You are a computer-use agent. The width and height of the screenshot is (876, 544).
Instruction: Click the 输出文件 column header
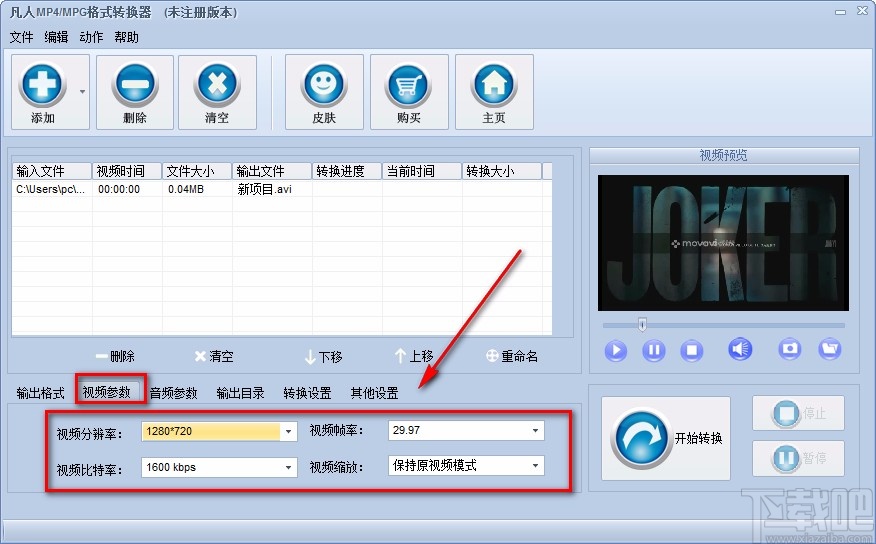point(272,171)
